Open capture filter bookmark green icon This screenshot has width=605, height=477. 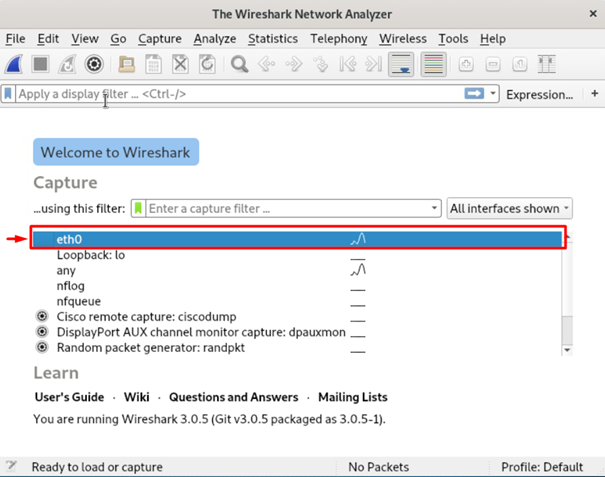pos(138,208)
